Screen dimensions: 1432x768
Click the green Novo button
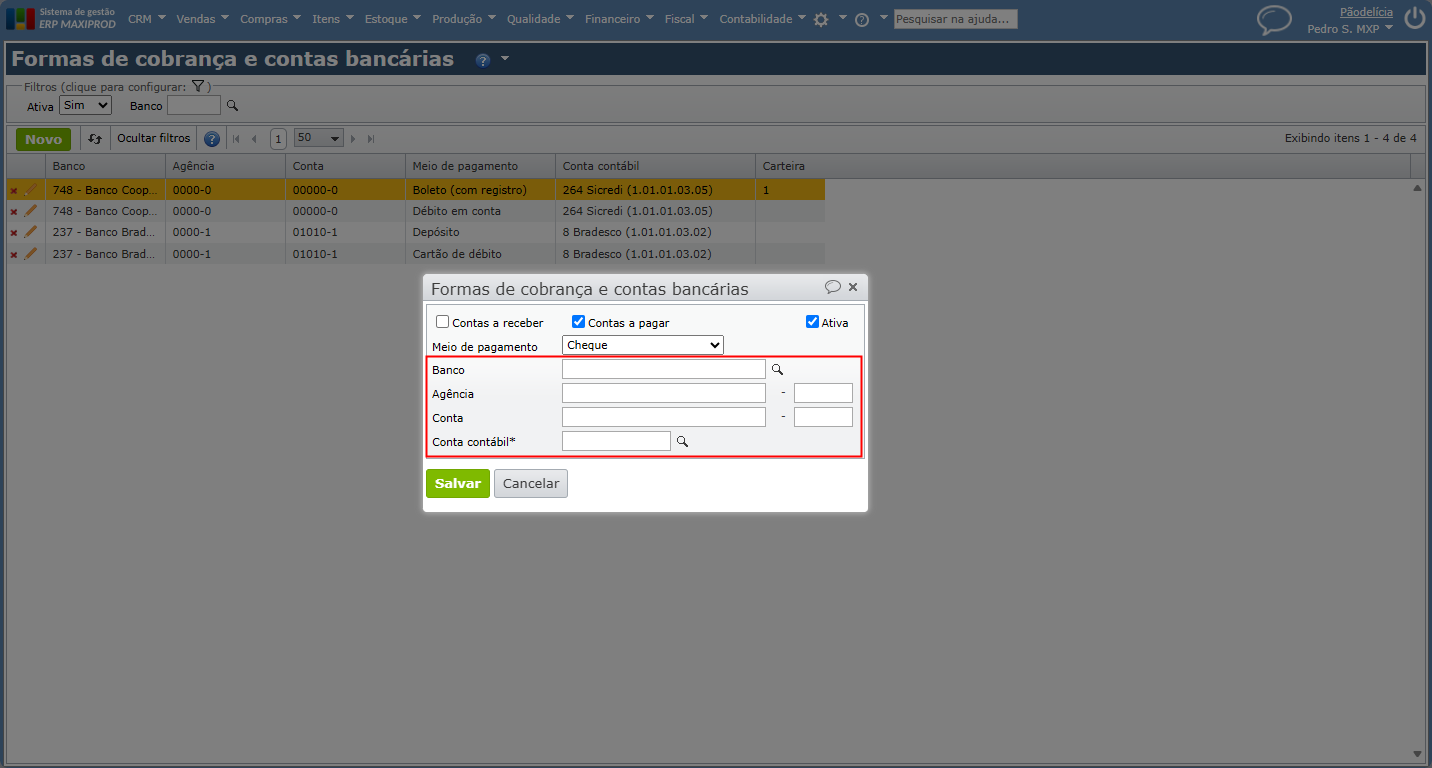[43, 139]
